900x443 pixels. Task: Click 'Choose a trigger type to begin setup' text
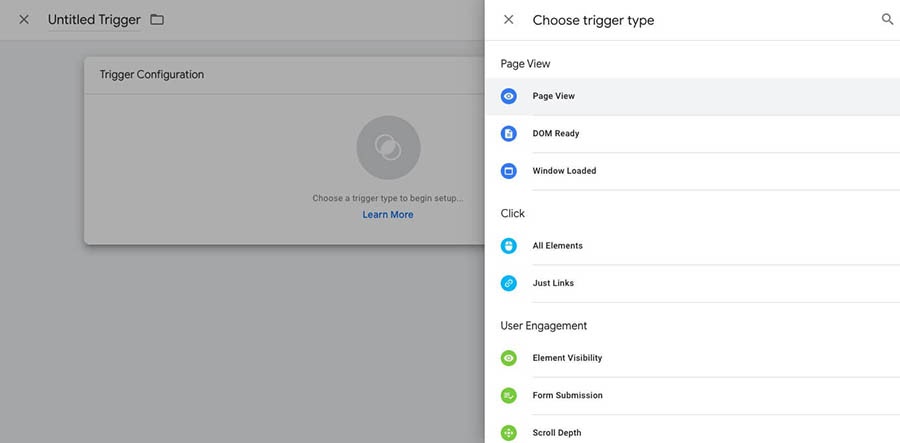pyautogui.click(x=388, y=198)
